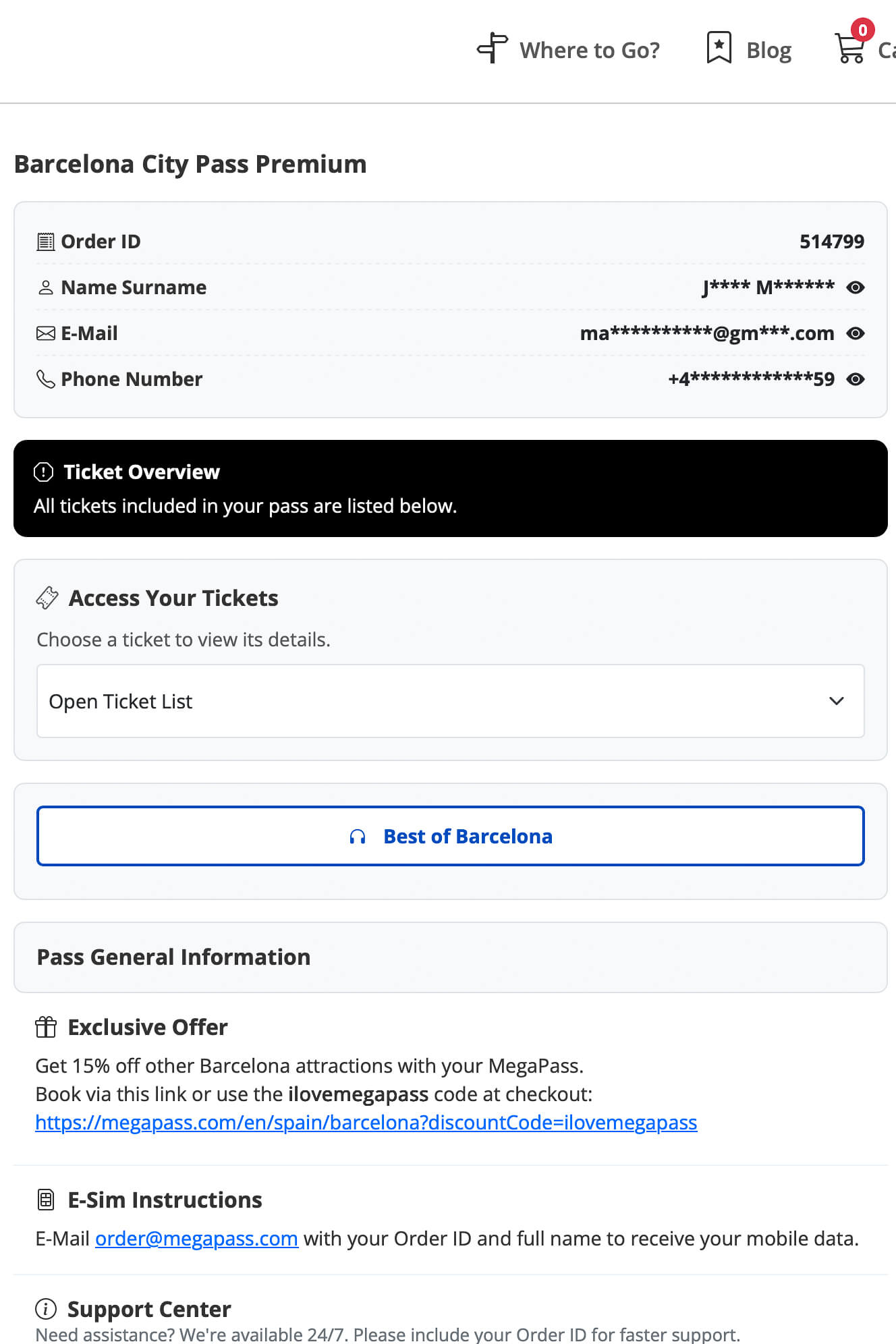This screenshot has height=1344, width=896.
Task: Reveal the masked Name Surname value
Action: coord(856,287)
